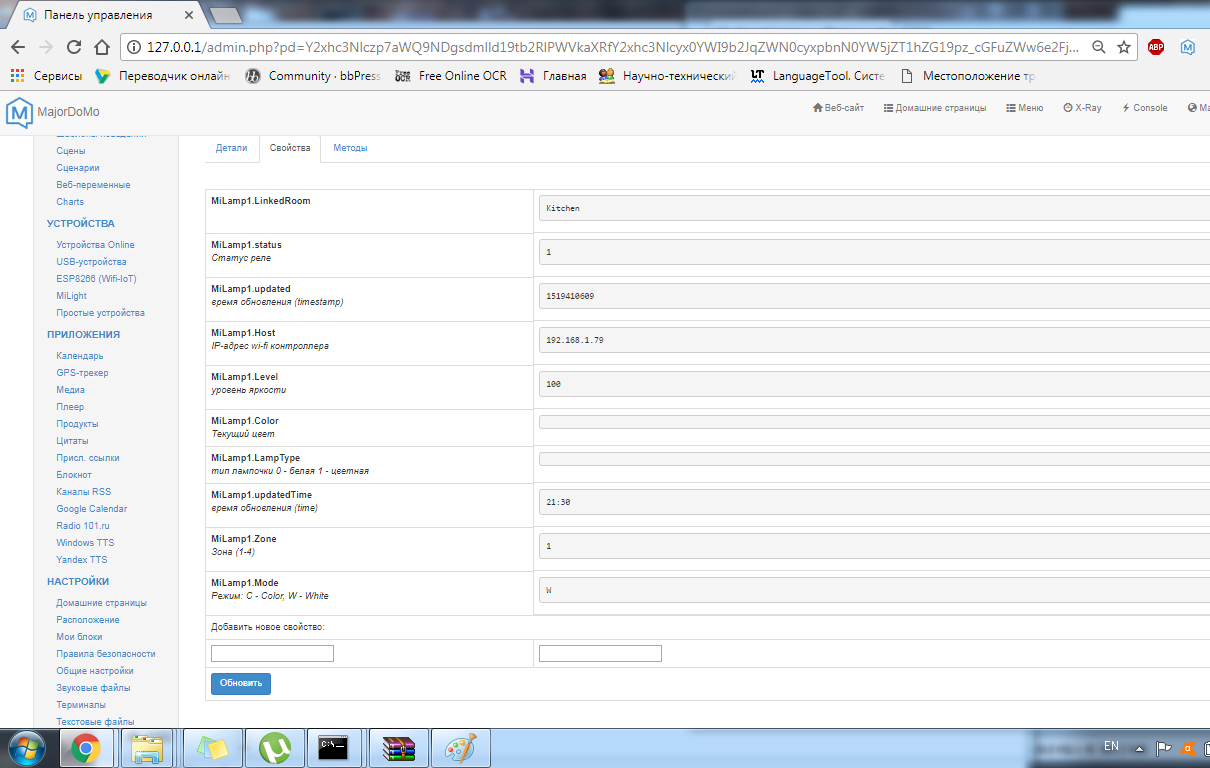1210x768 pixels.
Task: Click browser back arrow
Action: tap(17, 47)
